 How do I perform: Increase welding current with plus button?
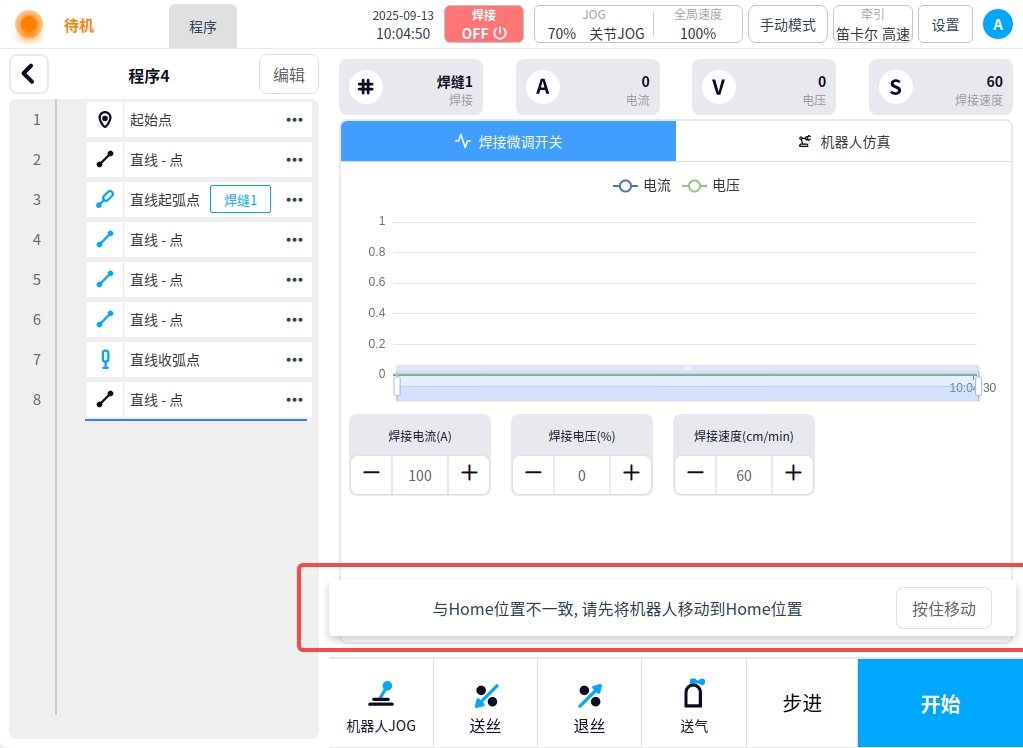point(469,474)
